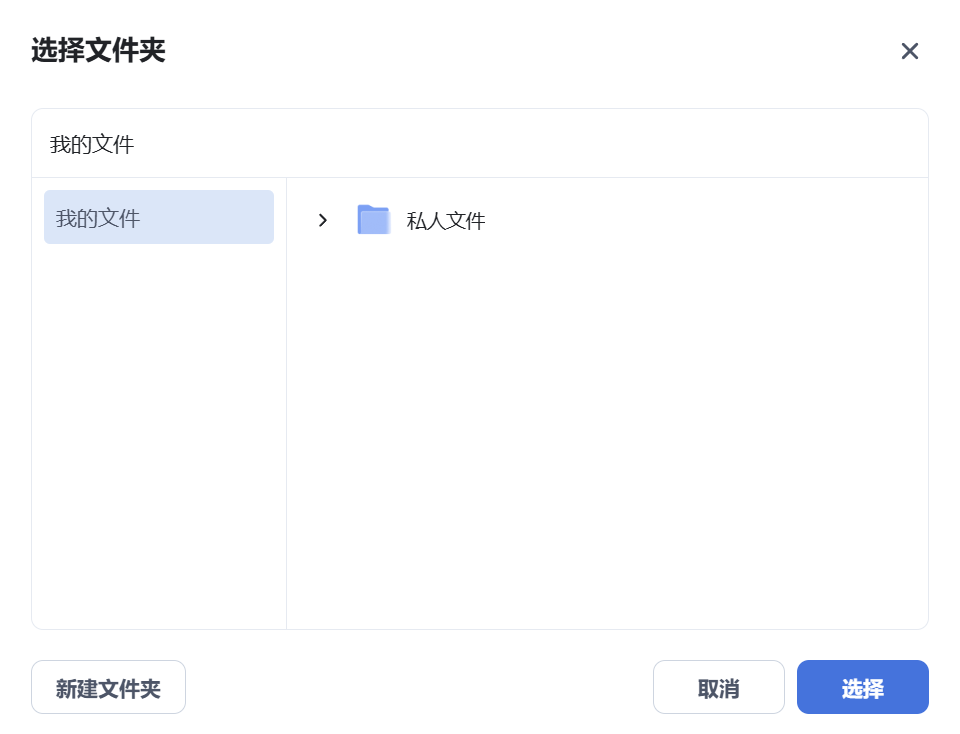The height and width of the screenshot is (734, 960).
Task: Create a new folder using 新建文件夹
Action: tap(108, 688)
